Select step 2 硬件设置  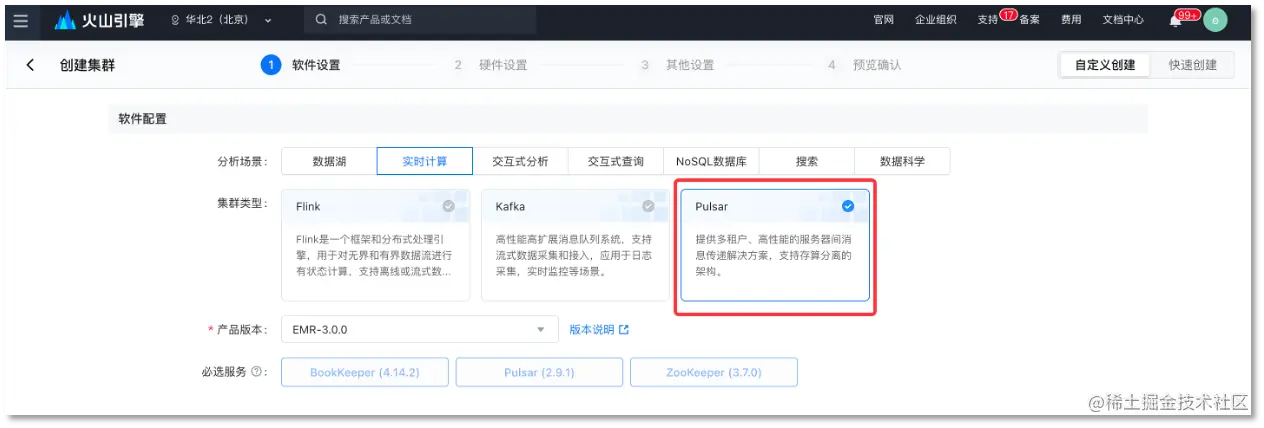click(x=490, y=65)
